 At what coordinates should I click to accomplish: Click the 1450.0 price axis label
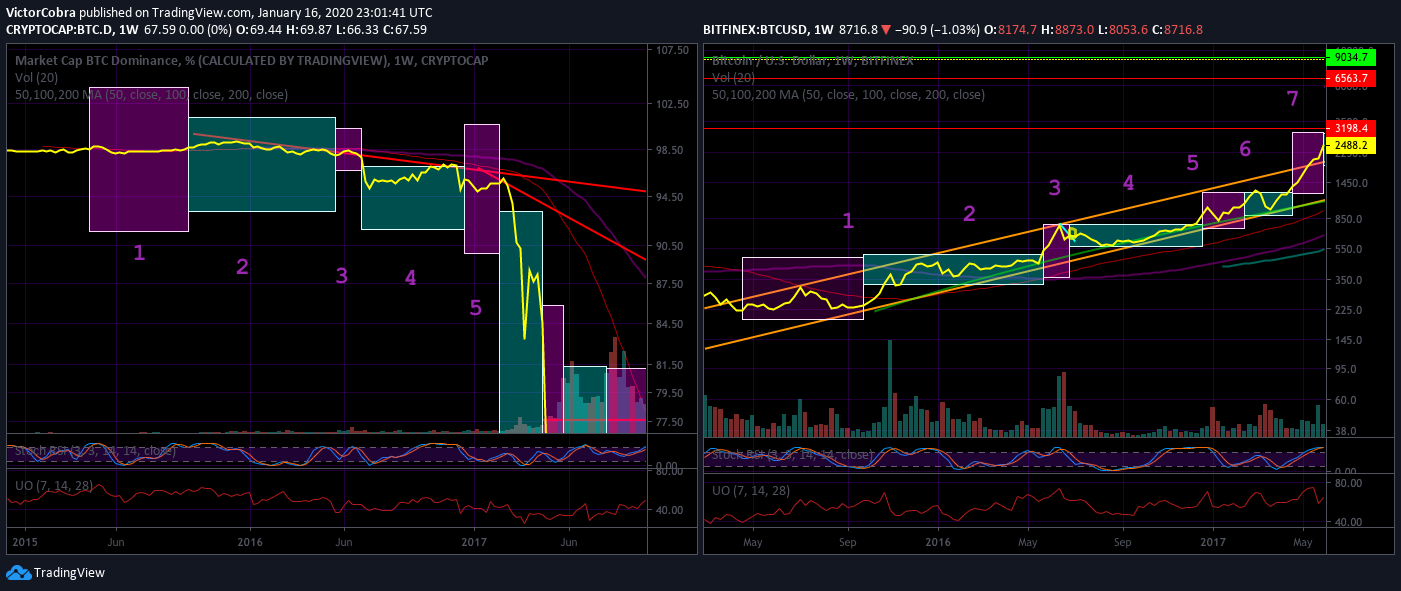[1350, 184]
